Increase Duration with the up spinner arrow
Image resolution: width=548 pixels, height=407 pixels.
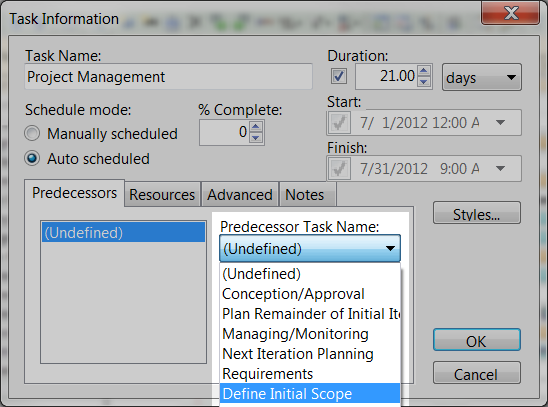424,71
